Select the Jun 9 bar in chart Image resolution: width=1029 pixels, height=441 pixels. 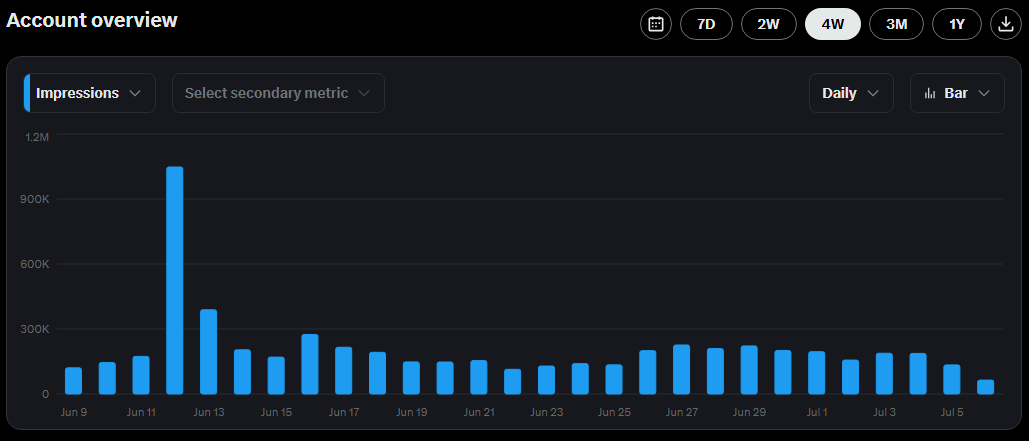point(73,381)
